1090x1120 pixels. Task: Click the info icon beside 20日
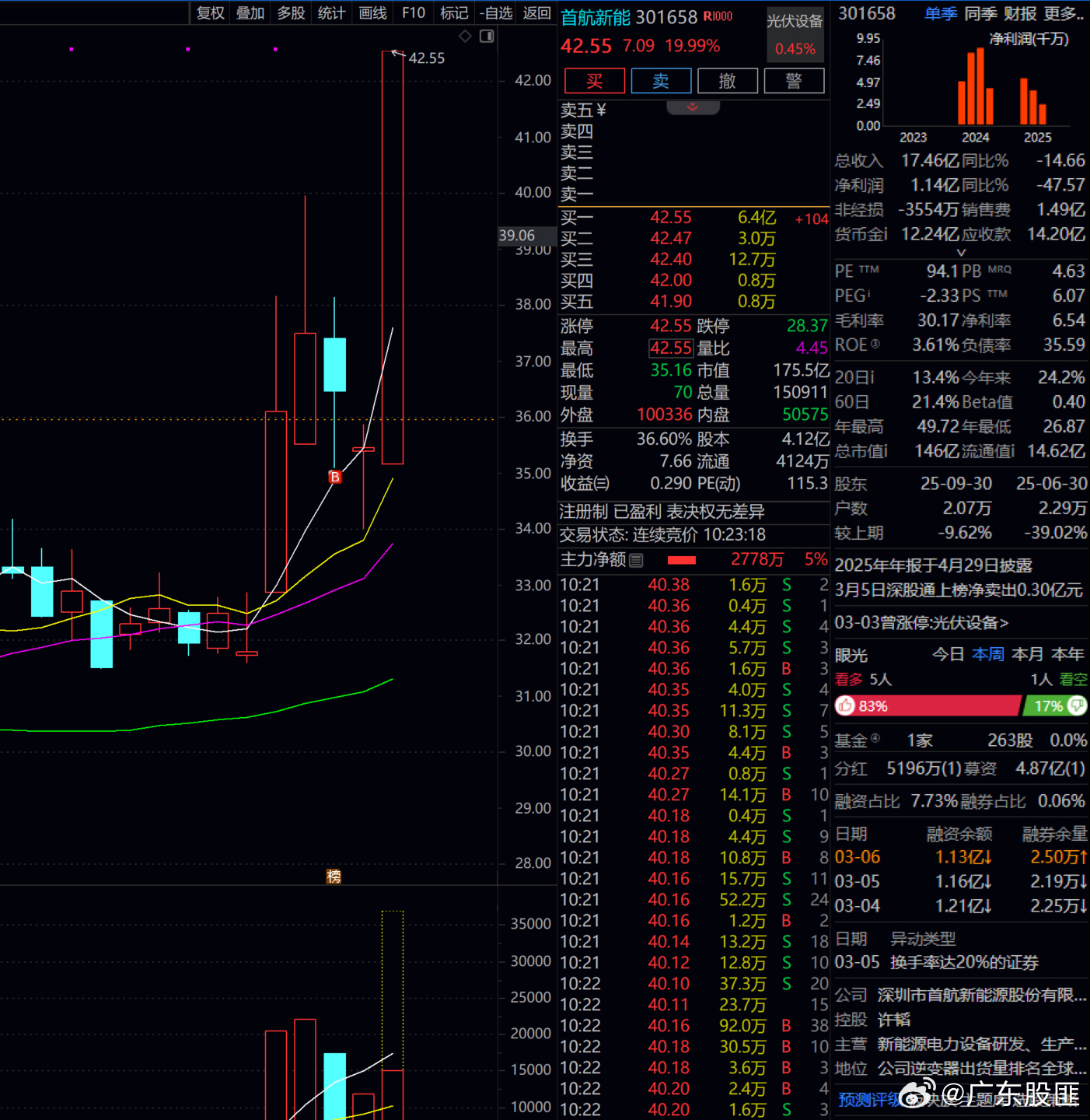872,377
